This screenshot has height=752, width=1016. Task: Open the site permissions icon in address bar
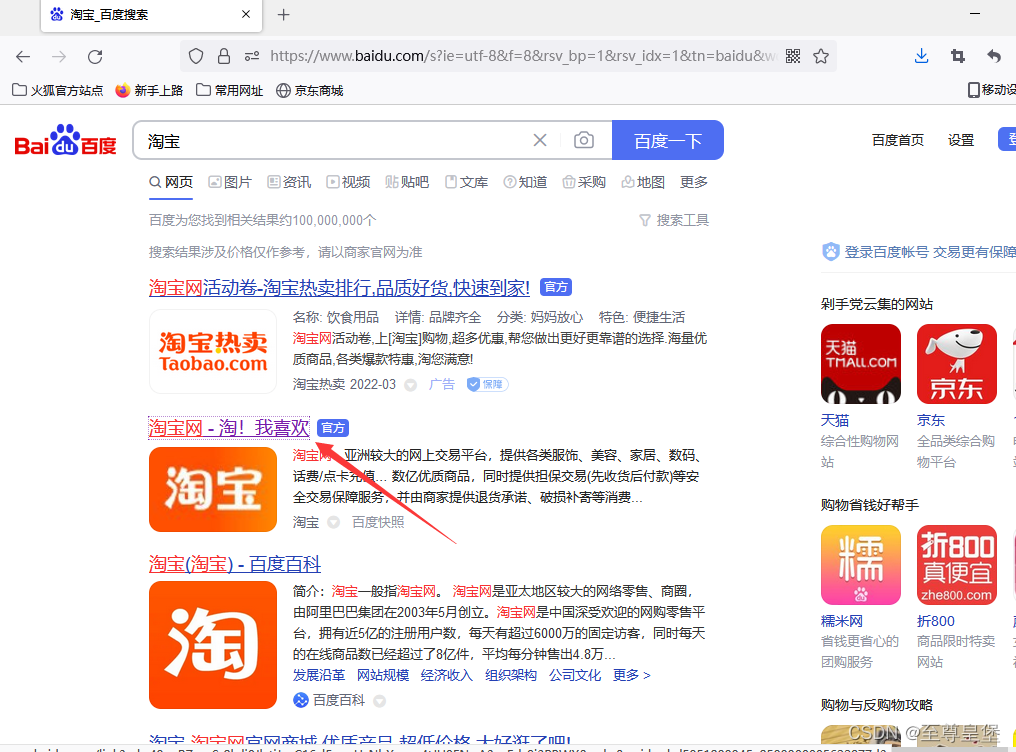pos(252,56)
